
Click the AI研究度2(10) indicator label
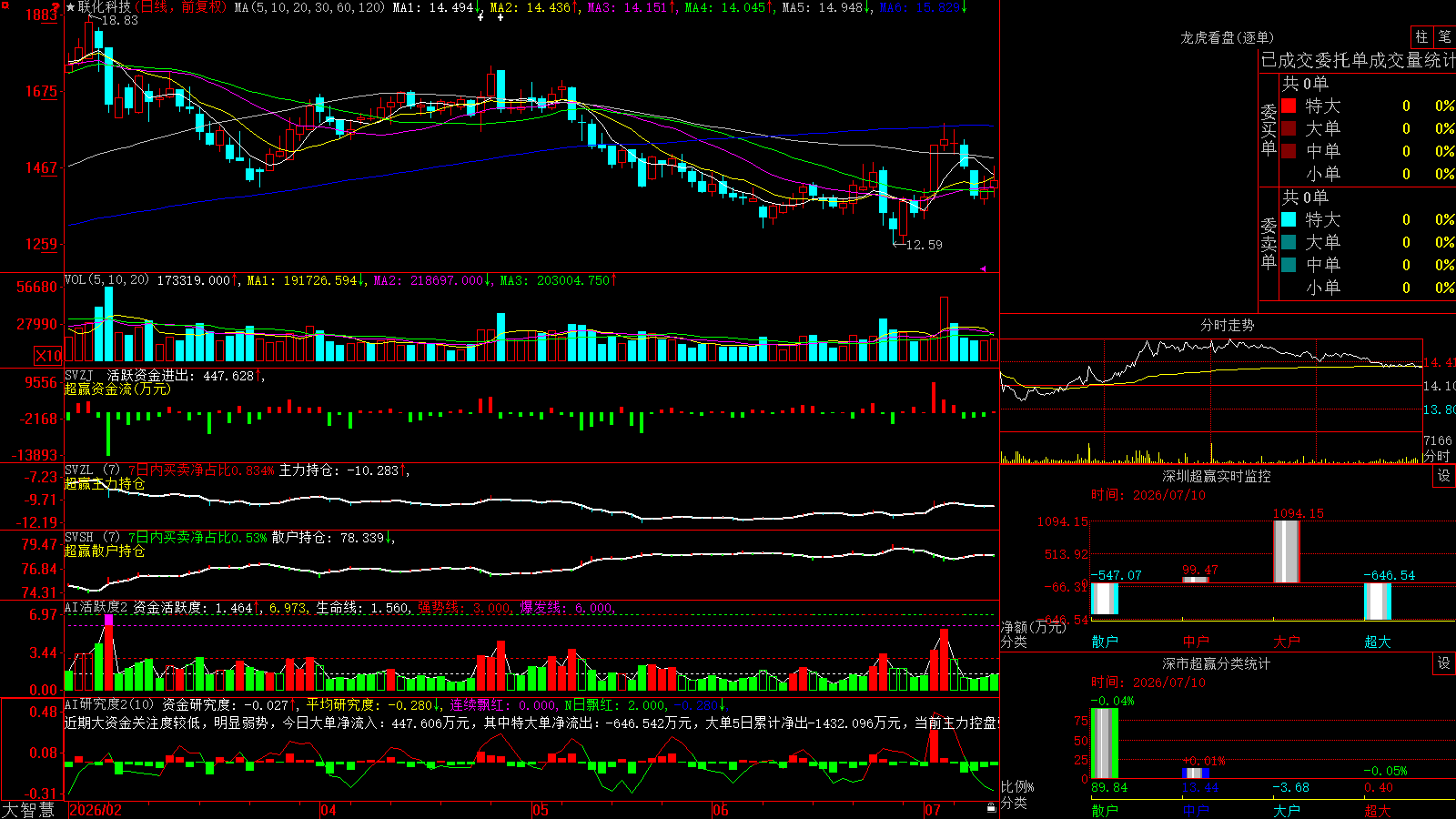pos(110,704)
